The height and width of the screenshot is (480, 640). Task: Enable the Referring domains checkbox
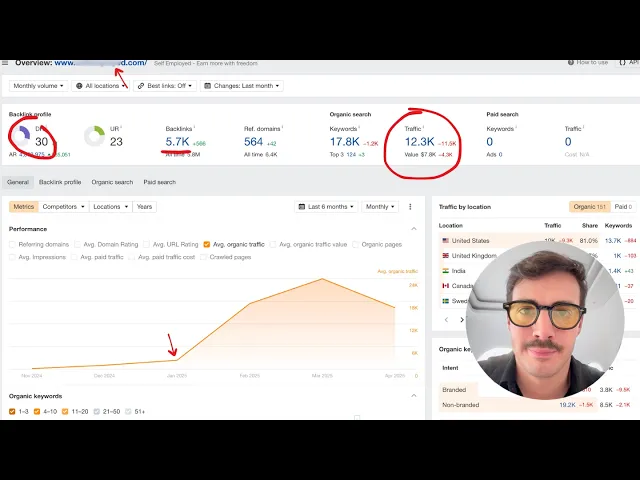(12, 244)
